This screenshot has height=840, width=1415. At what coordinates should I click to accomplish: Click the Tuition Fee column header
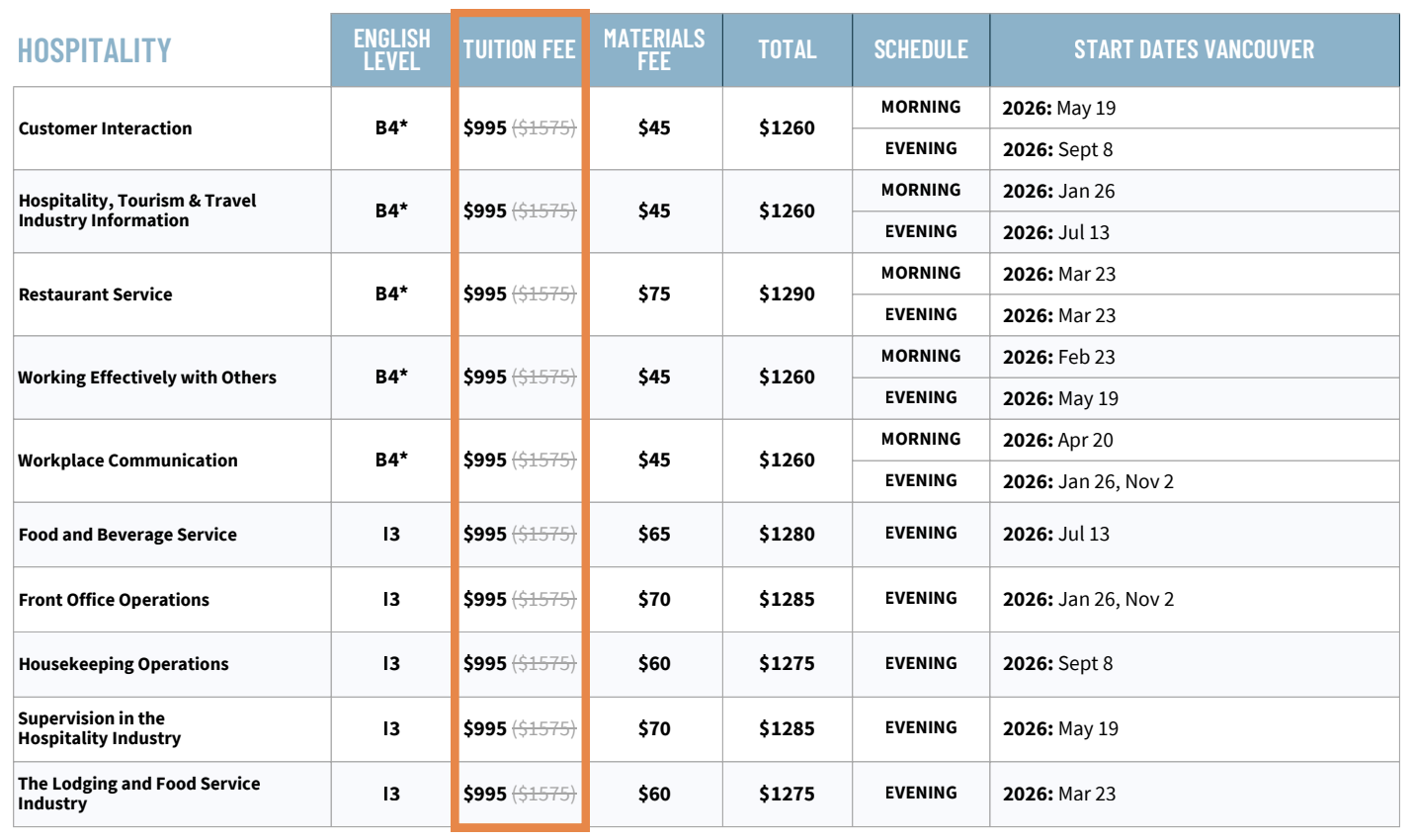tap(519, 49)
